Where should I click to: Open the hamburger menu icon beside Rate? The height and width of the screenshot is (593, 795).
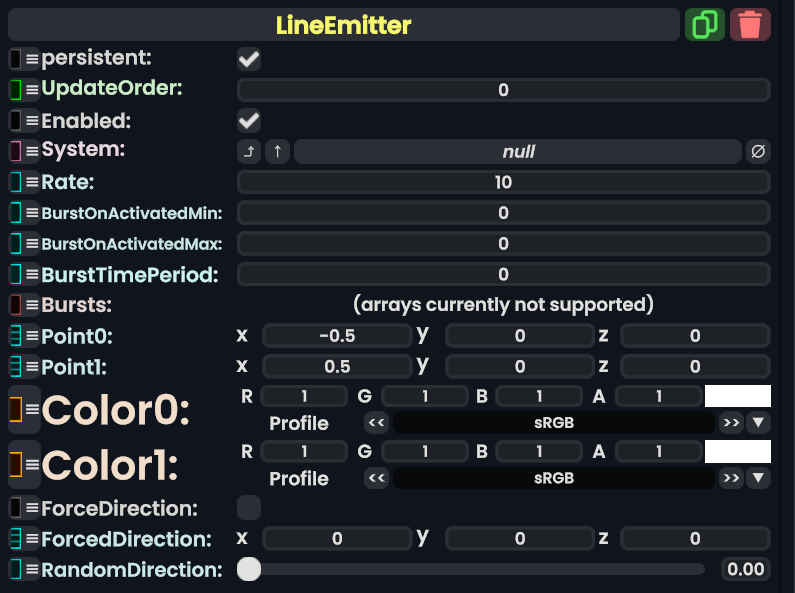[x=32, y=183]
